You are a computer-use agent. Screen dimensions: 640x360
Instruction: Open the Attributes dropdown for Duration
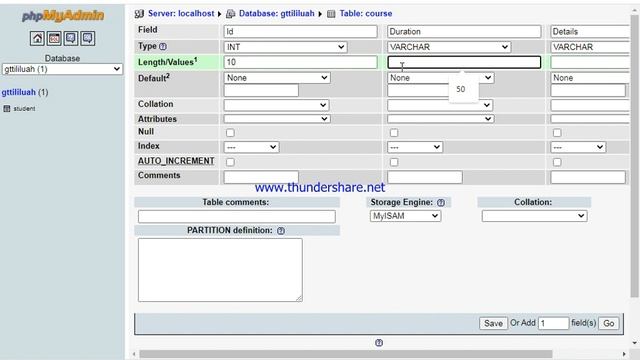[x=440, y=119]
